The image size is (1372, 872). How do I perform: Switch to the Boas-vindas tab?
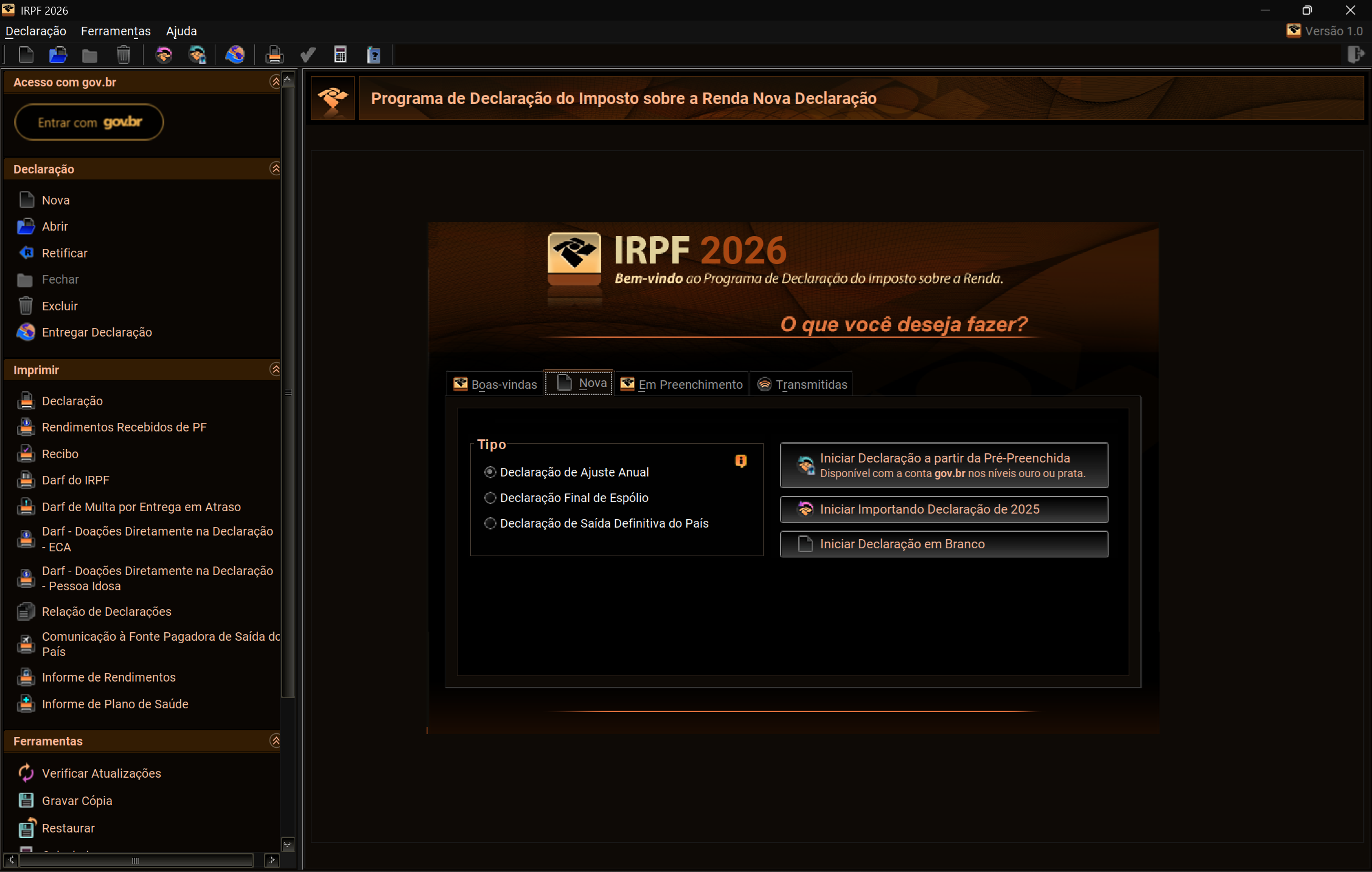click(495, 384)
